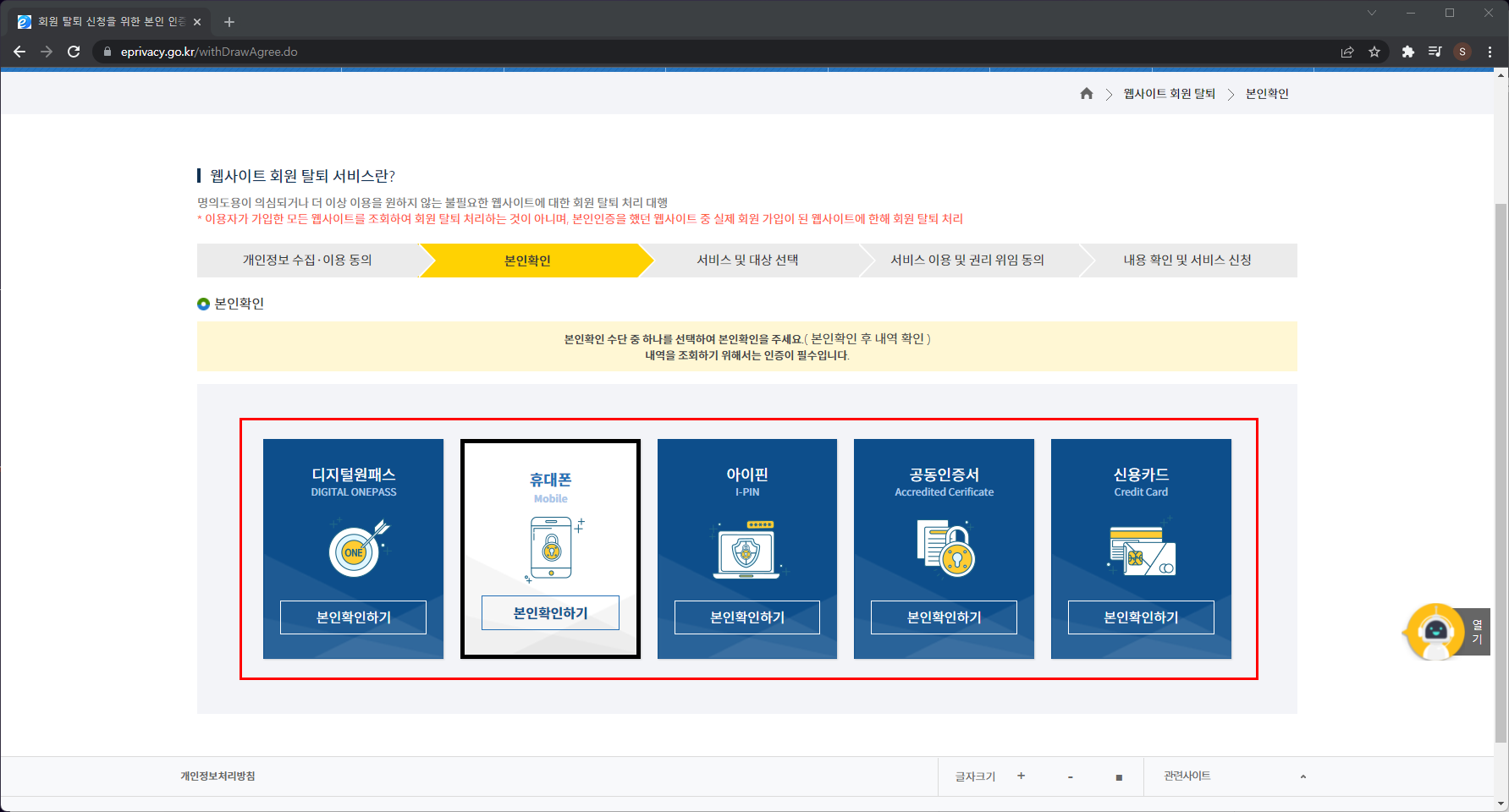This screenshot has height=812, width=1509.
Task: Click 본인확인하기 under 신용카드
Action: coord(1141,617)
